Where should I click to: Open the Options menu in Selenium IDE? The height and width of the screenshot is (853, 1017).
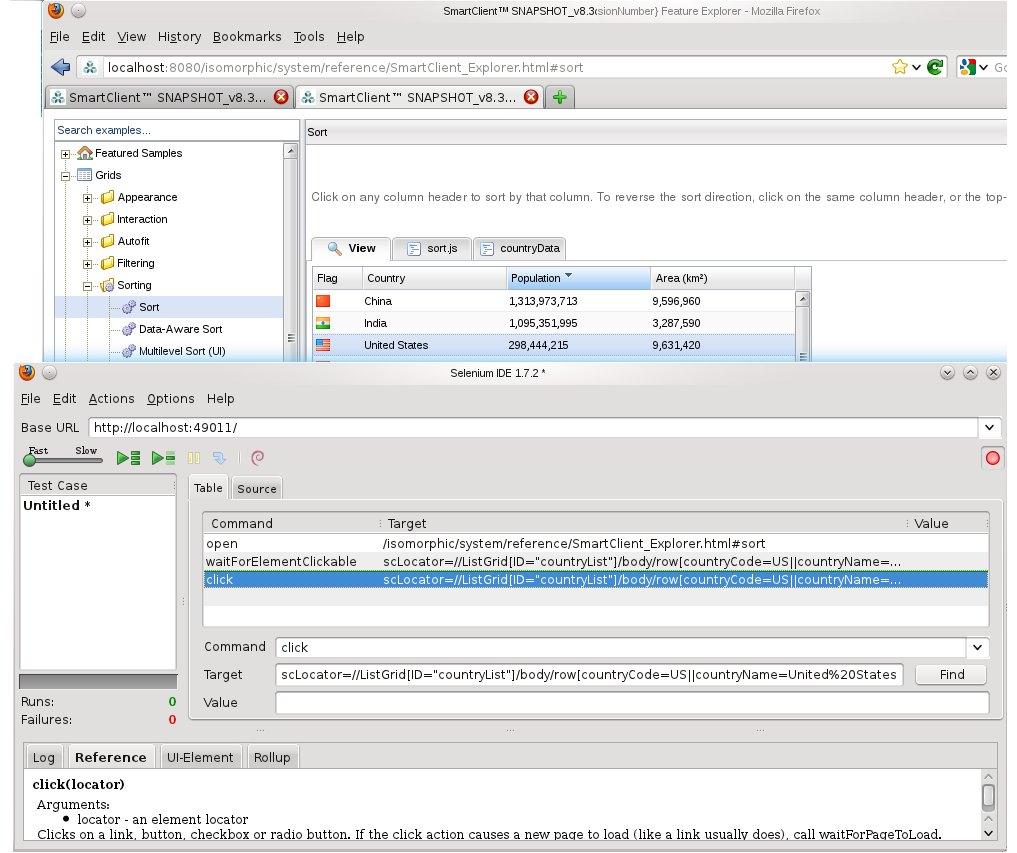(x=170, y=398)
